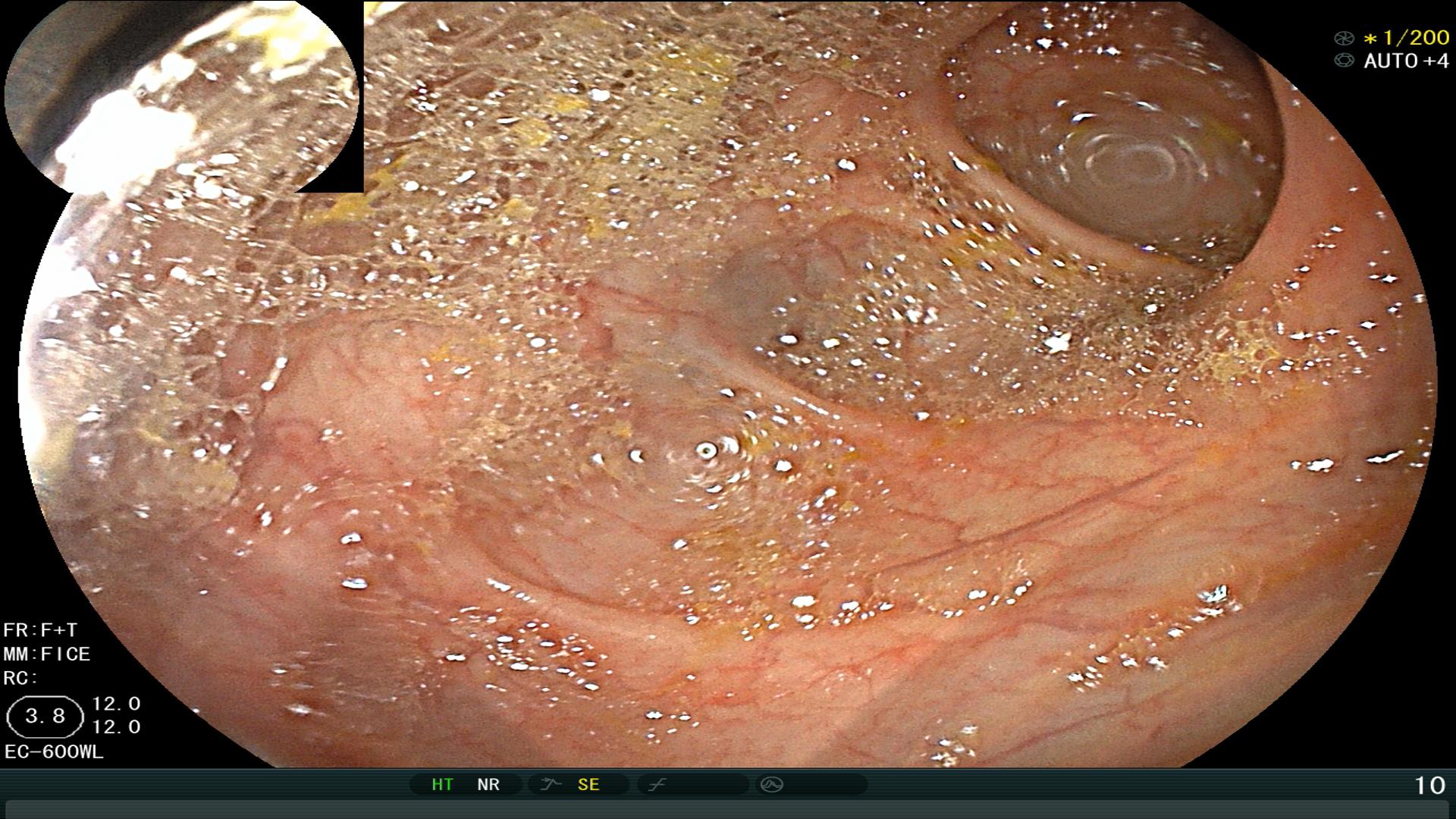Click the shutter speed icon beside 1/200

coord(1344,38)
